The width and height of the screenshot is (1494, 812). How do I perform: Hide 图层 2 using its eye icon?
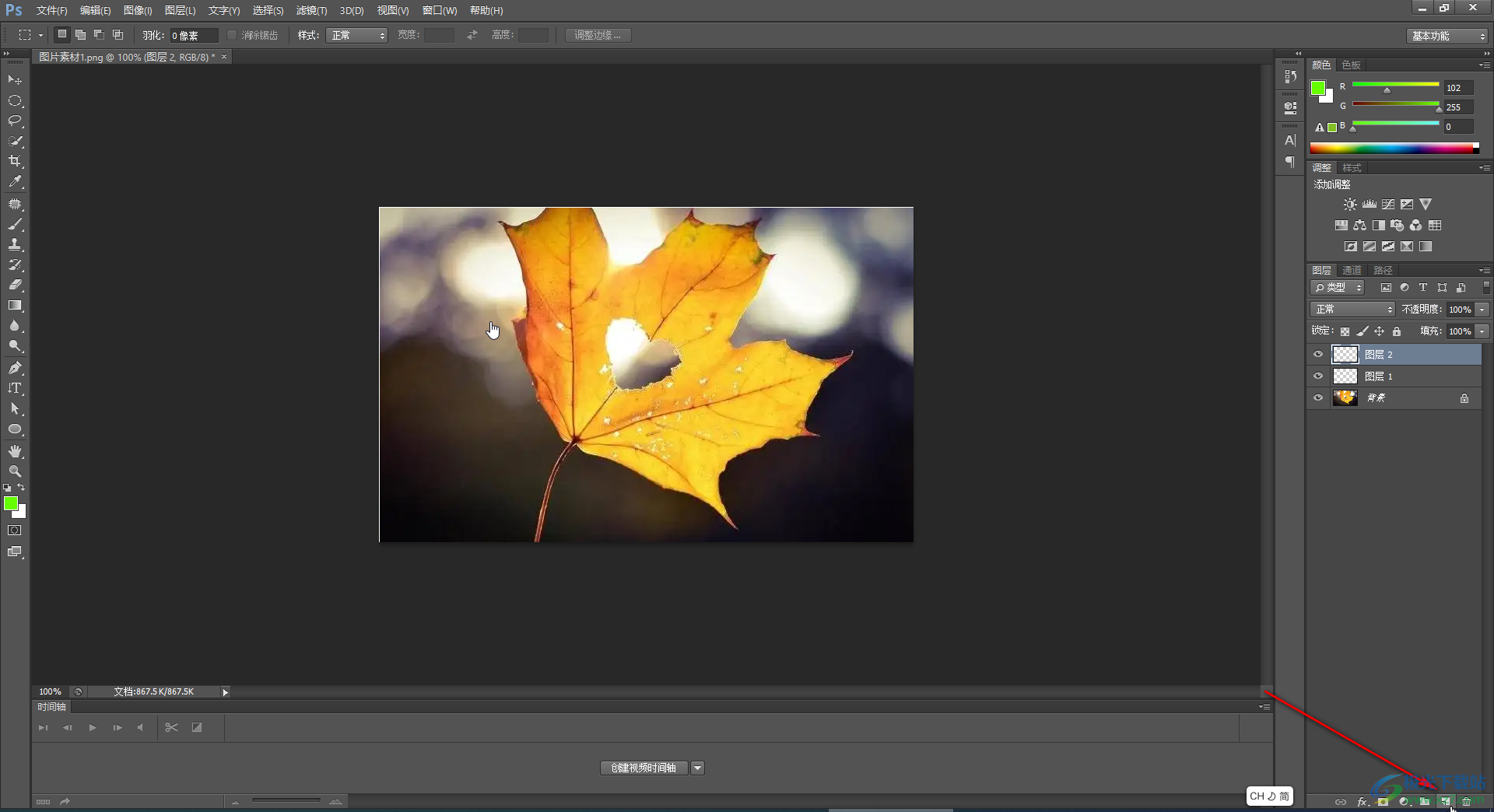click(x=1318, y=355)
